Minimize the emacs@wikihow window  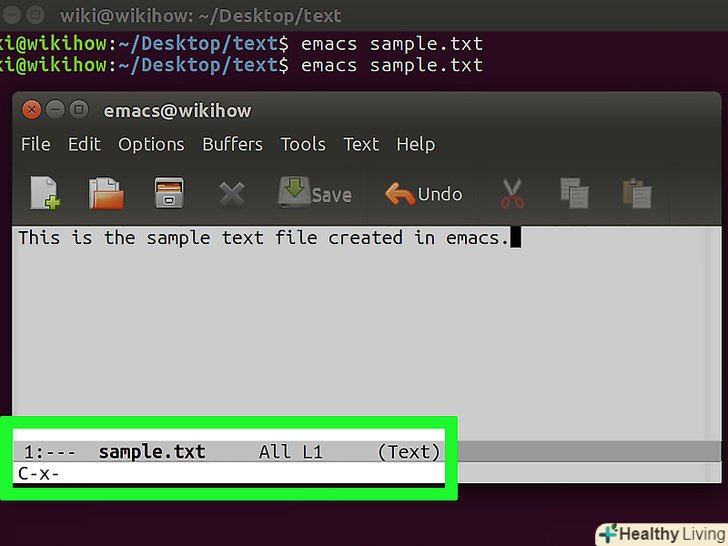[x=55, y=110]
